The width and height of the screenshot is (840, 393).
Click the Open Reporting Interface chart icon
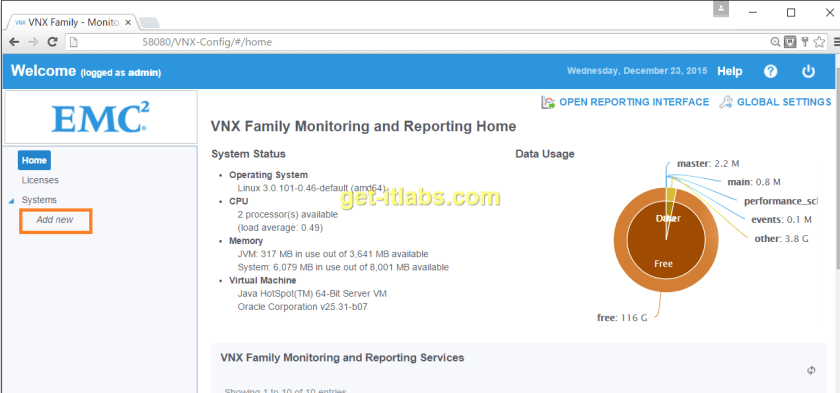548,102
